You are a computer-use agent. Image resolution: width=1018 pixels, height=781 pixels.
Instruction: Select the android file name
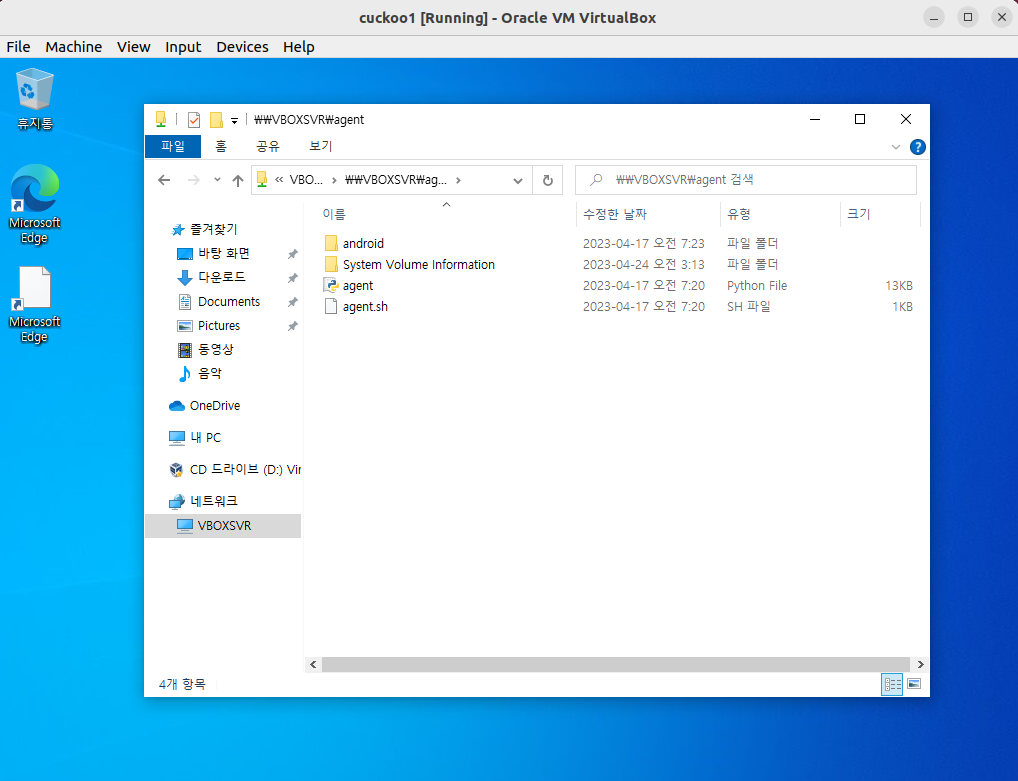(x=363, y=243)
